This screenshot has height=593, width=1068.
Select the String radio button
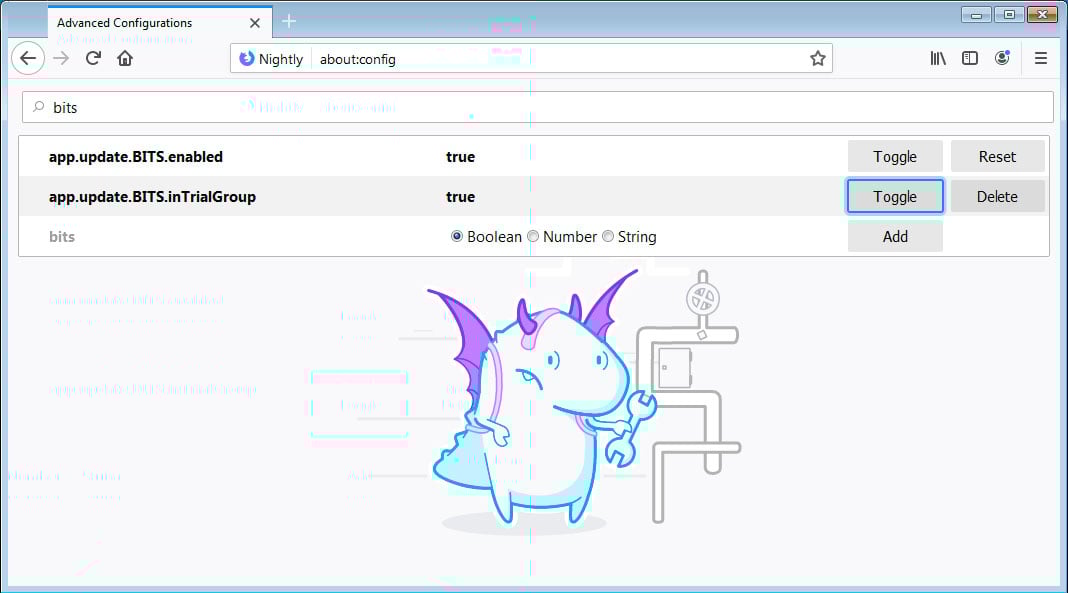coord(608,236)
